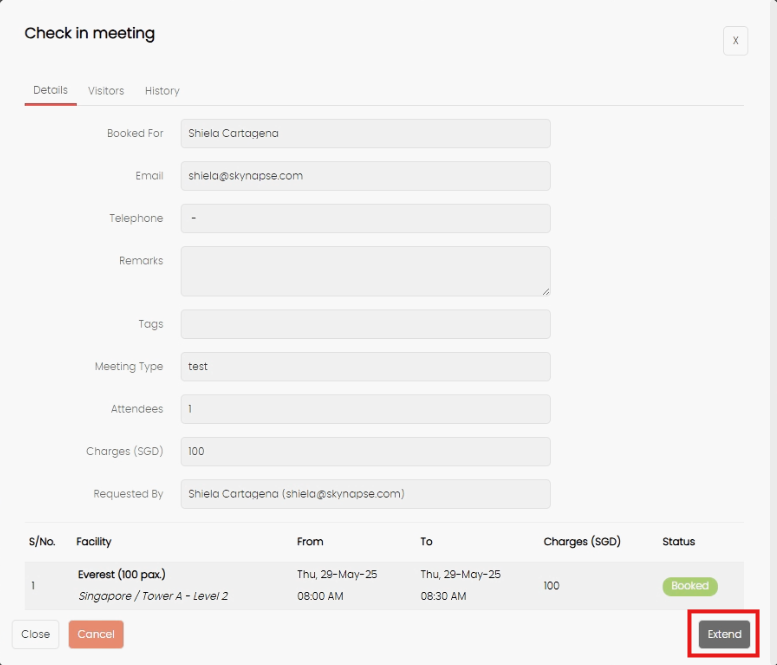Click the Requested By field

[366, 494]
